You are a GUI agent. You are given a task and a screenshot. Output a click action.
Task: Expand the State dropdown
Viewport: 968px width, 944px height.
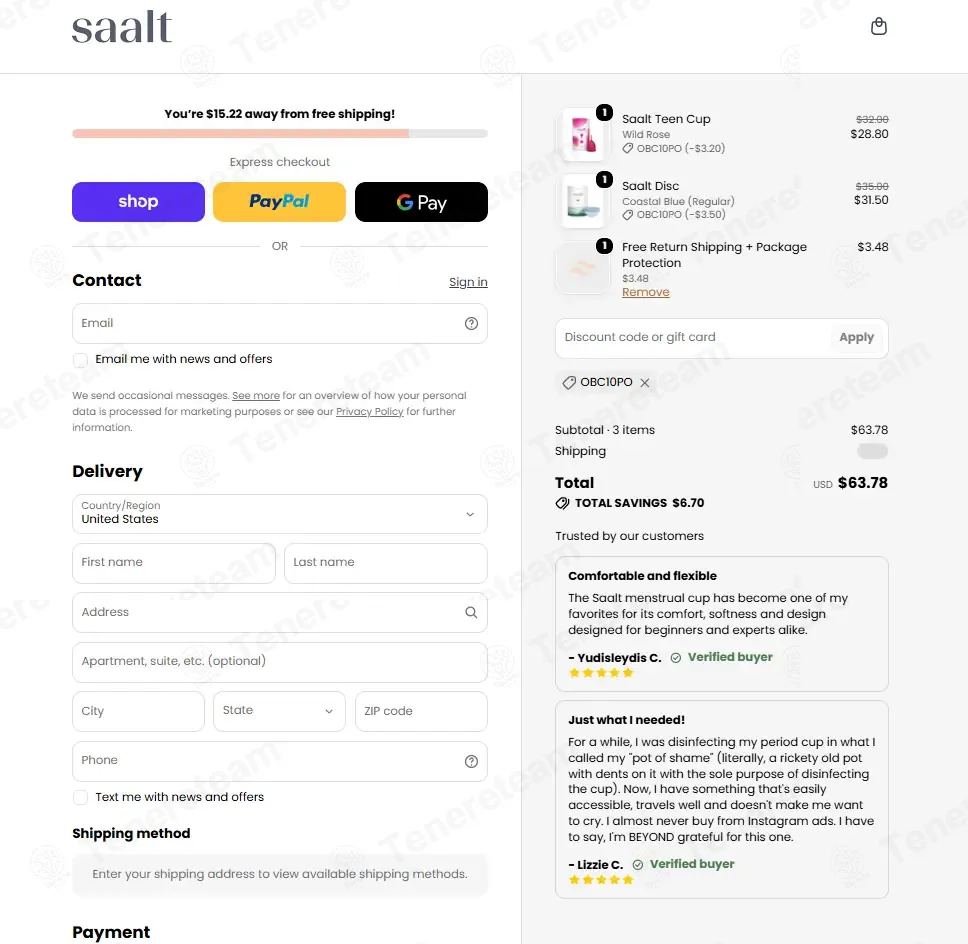coord(279,711)
